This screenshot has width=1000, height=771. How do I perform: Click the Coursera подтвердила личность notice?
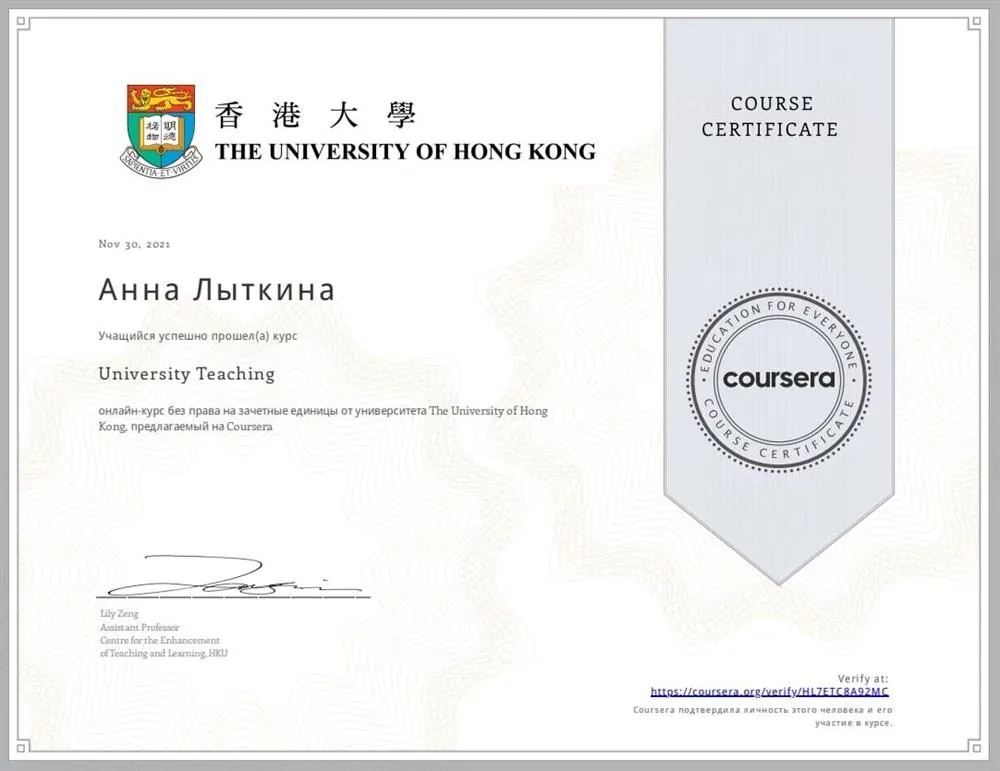click(763, 716)
